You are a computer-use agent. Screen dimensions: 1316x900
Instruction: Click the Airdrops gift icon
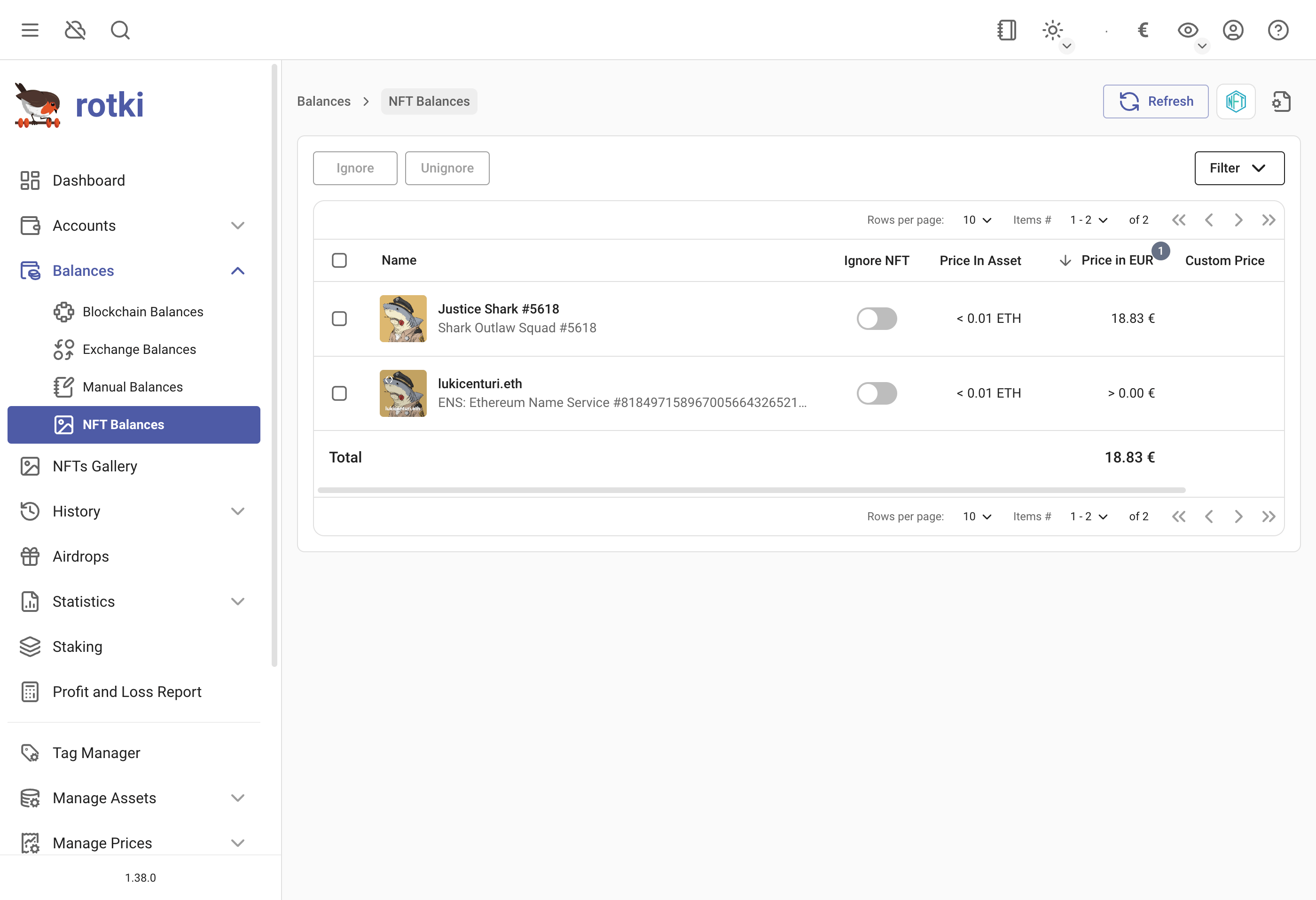tap(30, 556)
